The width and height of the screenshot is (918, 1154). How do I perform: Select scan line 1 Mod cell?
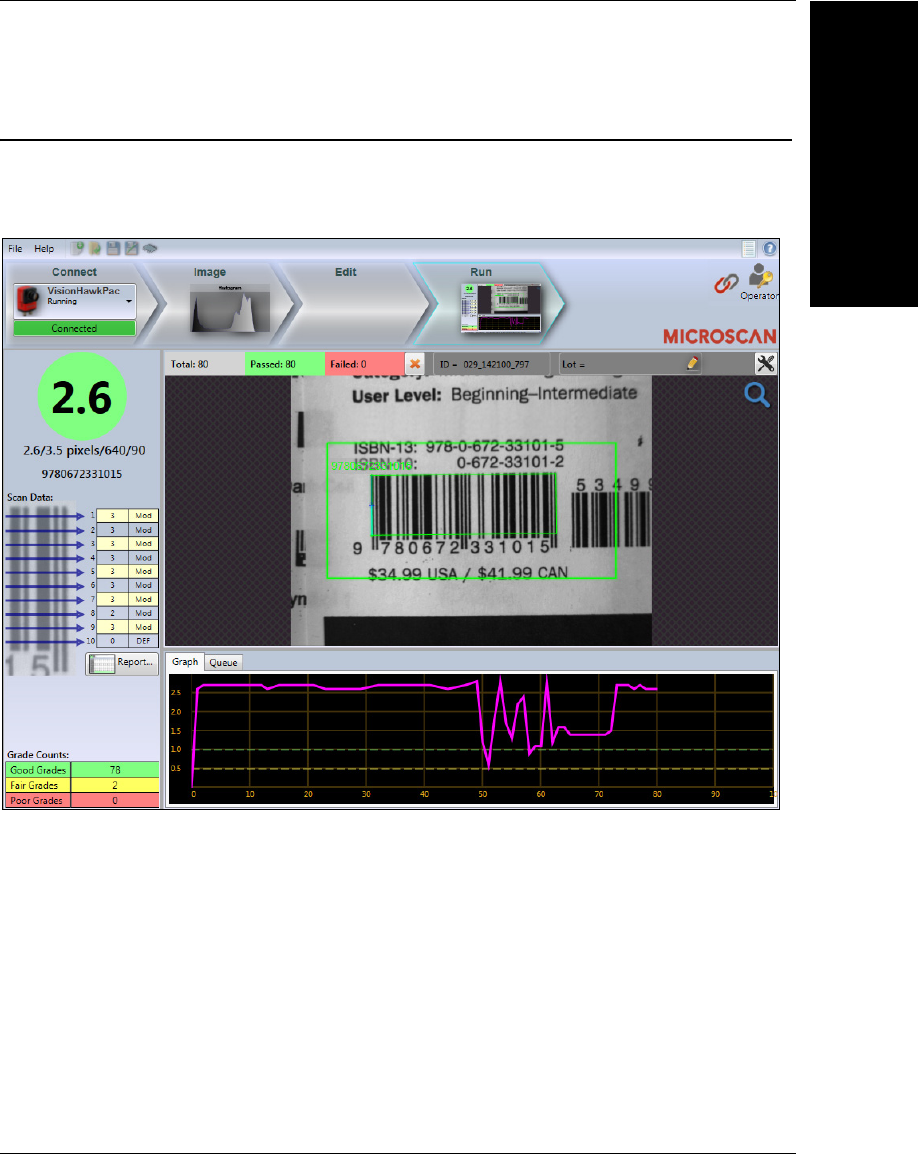pyautogui.click(x=144, y=515)
